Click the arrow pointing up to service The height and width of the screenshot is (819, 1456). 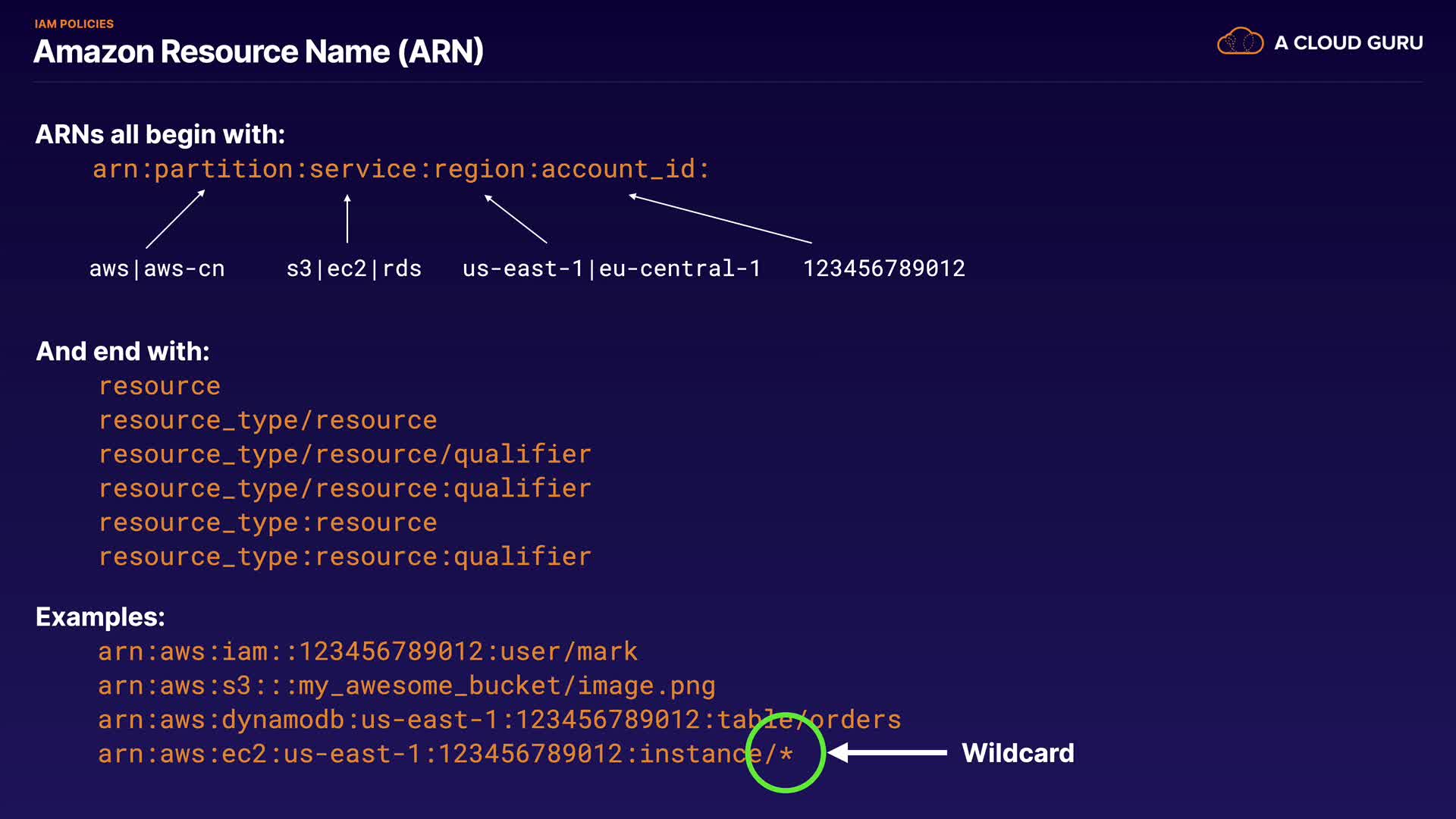pyautogui.click(x=347, y=218)
